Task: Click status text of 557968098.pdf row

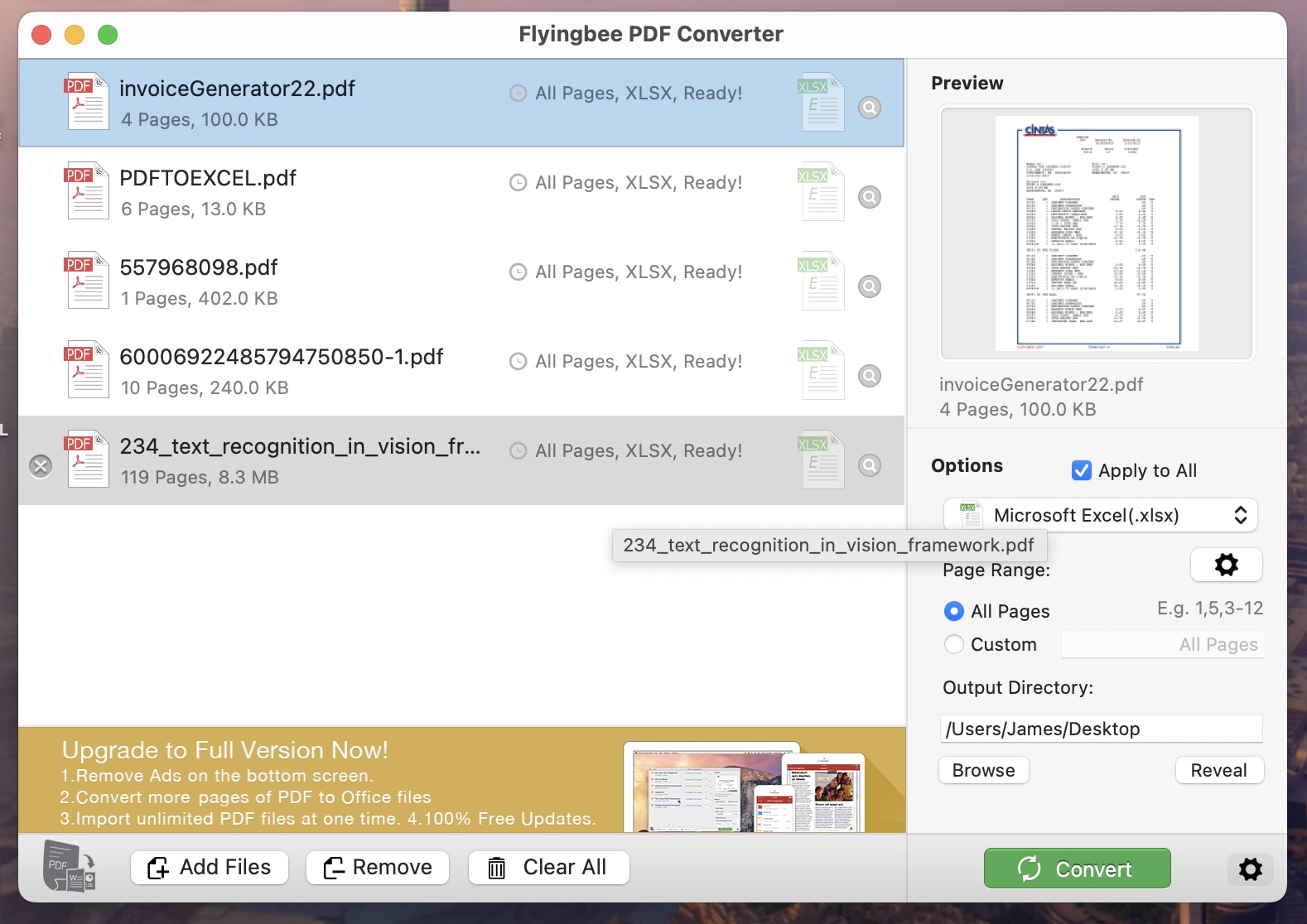Action: coord(639,272)
